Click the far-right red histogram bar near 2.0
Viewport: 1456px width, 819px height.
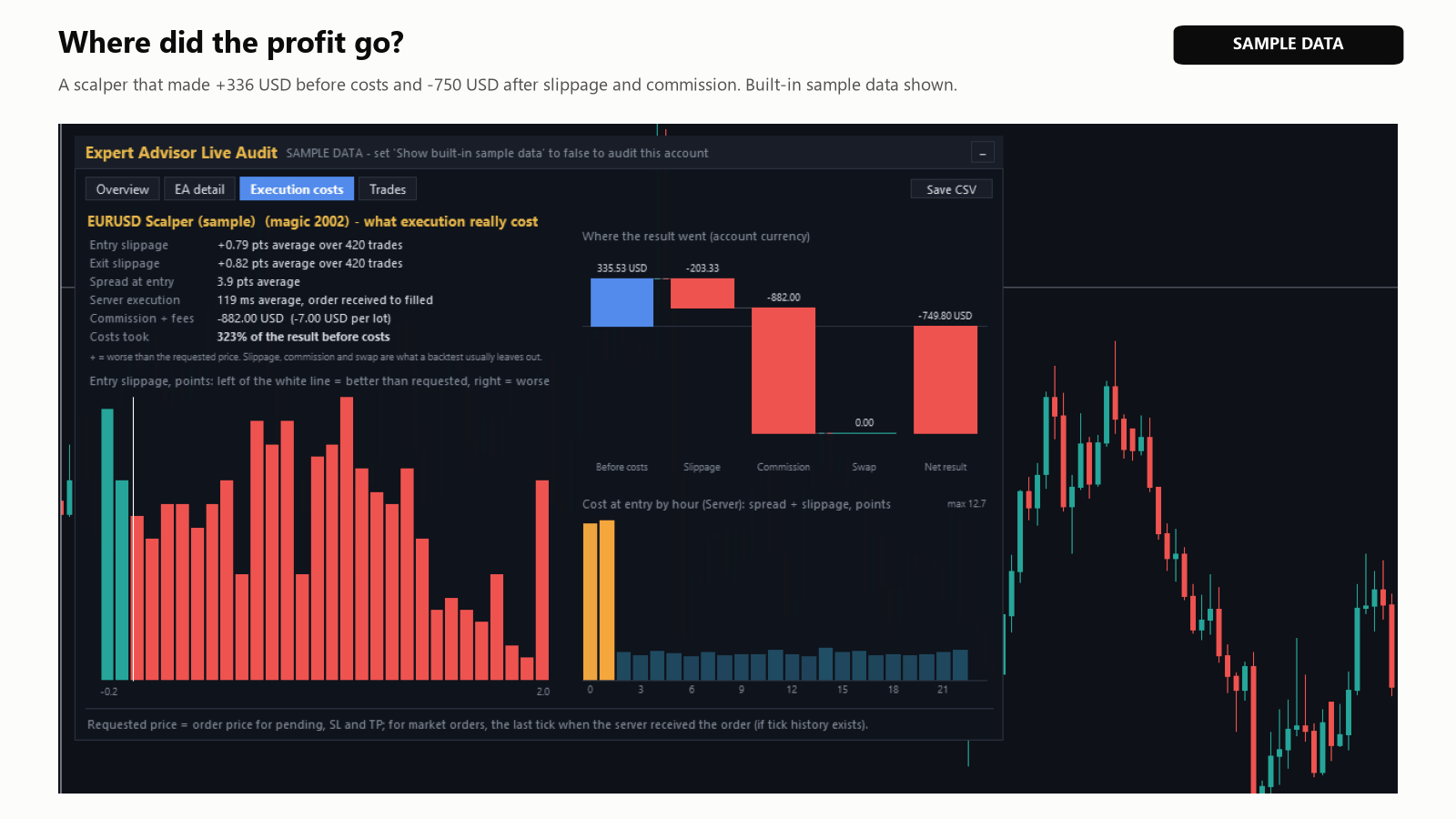coord(542,580)
